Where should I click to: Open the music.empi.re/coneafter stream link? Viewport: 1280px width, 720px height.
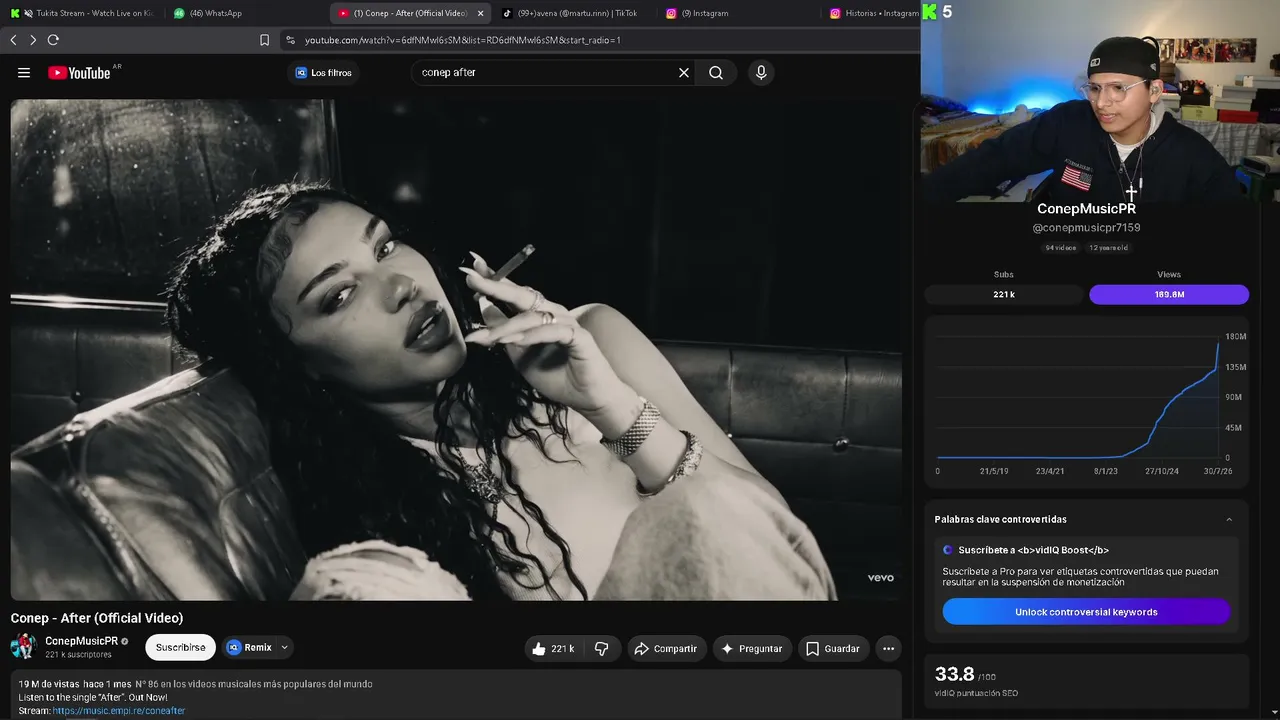119,711
